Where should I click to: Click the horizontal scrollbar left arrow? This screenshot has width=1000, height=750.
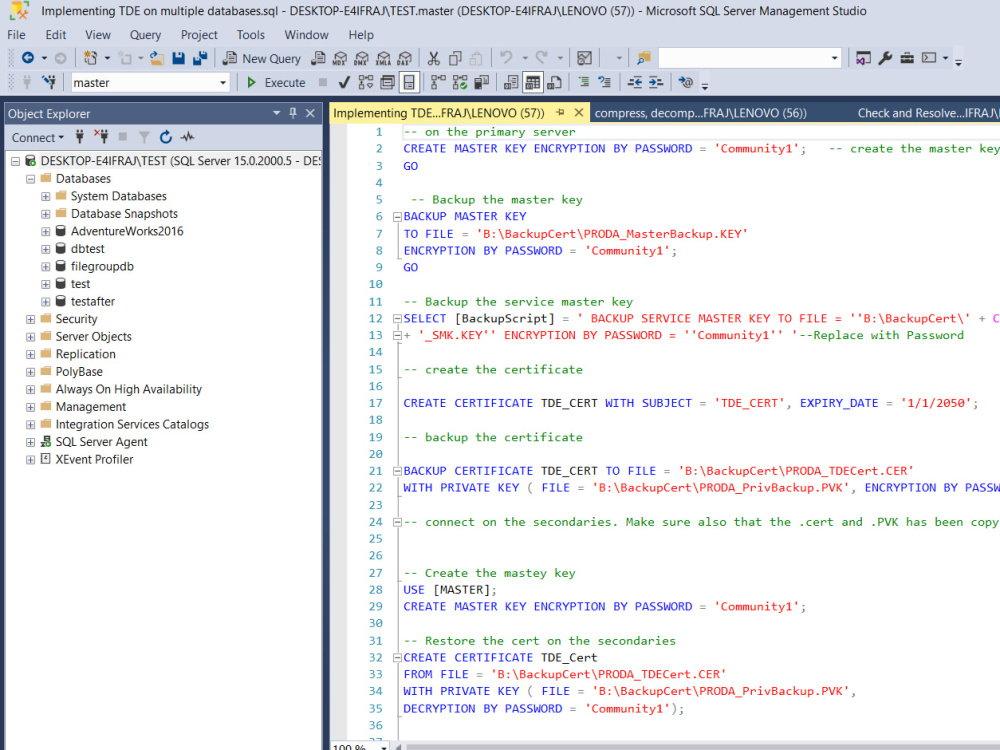pyautogui.click(x=399, y=746)
